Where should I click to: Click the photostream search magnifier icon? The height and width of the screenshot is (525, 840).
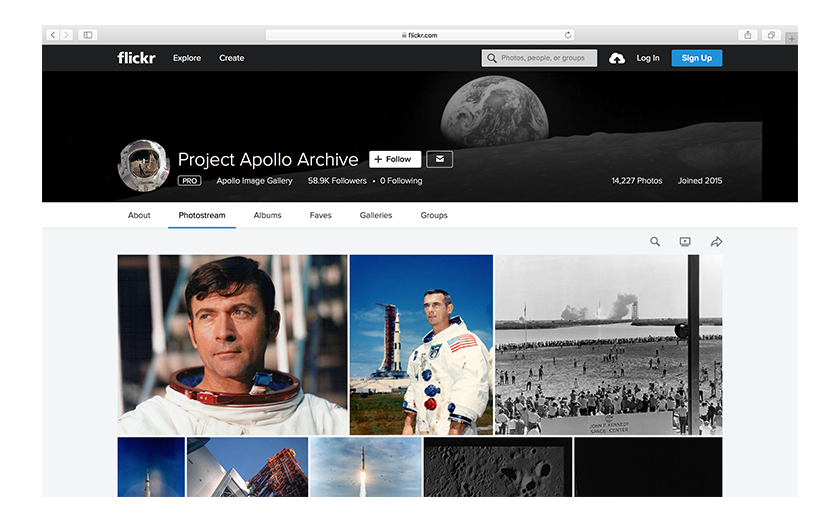click(x=655, y=242)
